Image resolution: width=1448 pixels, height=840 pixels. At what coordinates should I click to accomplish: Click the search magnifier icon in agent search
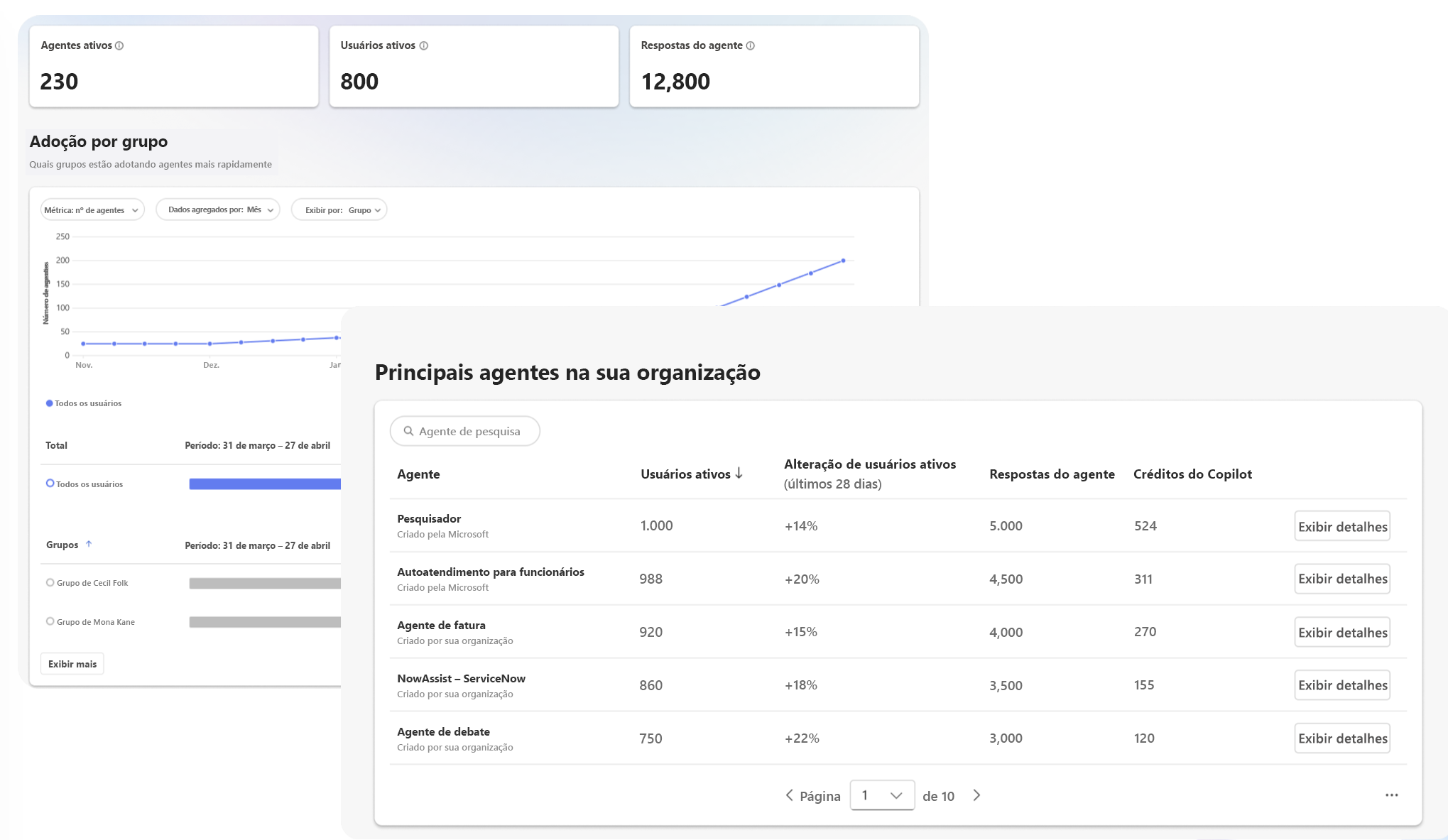[x=408, y=431]
